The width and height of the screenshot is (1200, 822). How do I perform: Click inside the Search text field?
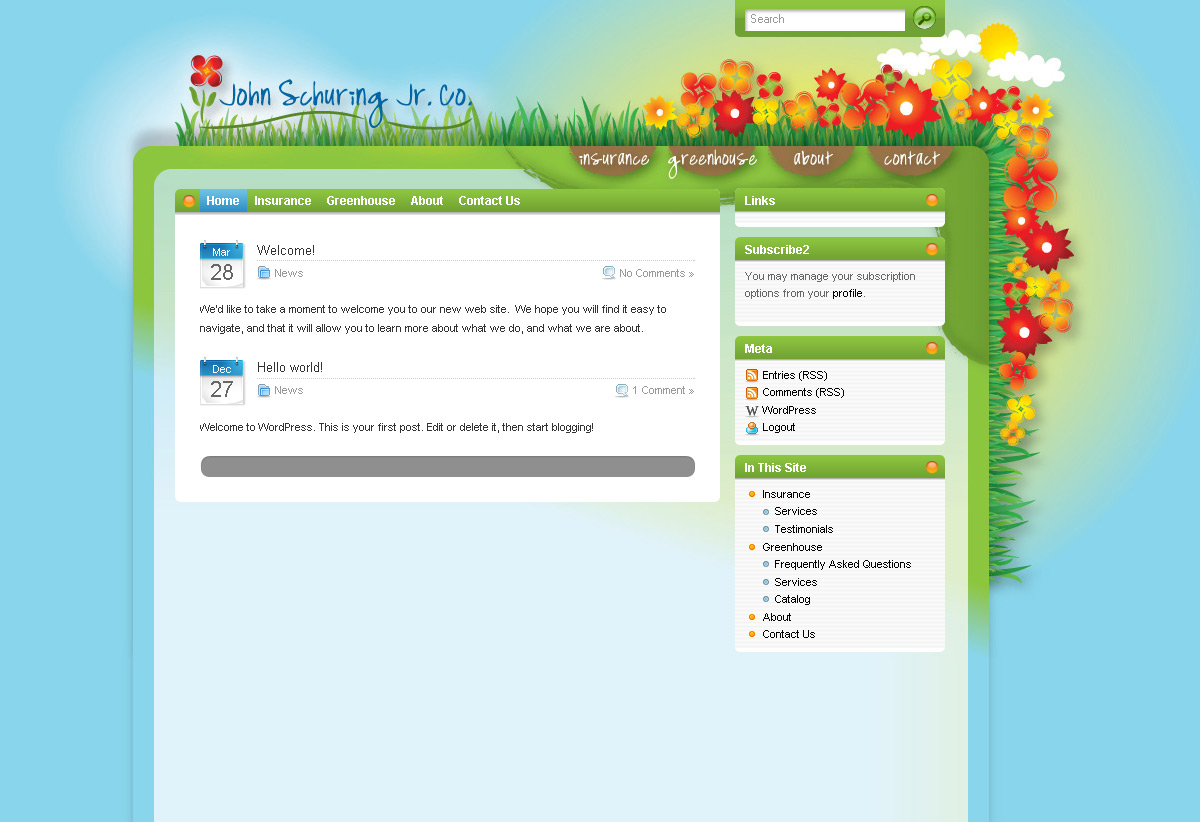pyautogui.click(x=825, y=20)
